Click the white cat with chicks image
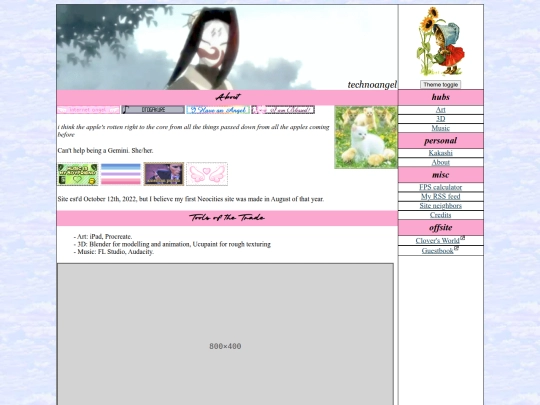The image size is (540, 405). [x=366, y=137]
